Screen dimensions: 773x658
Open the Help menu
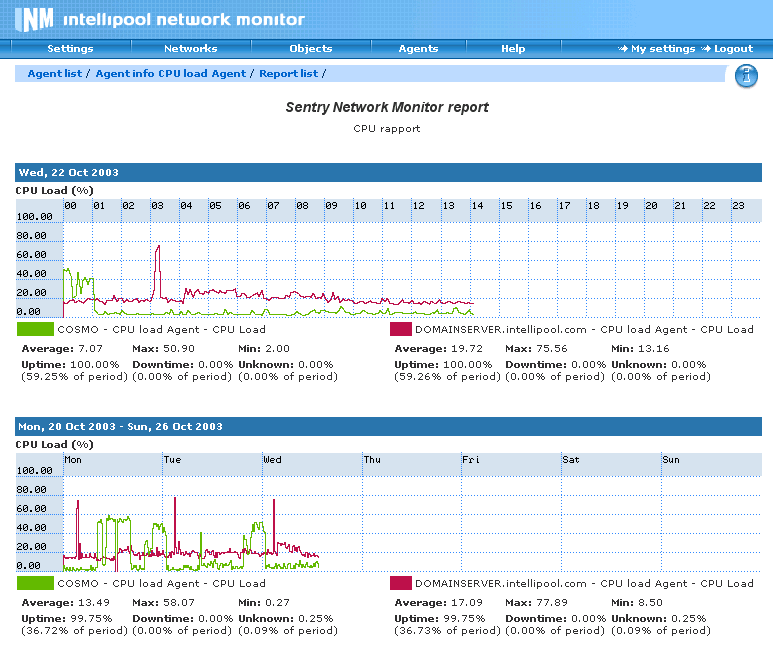click(x=513, y=49)
